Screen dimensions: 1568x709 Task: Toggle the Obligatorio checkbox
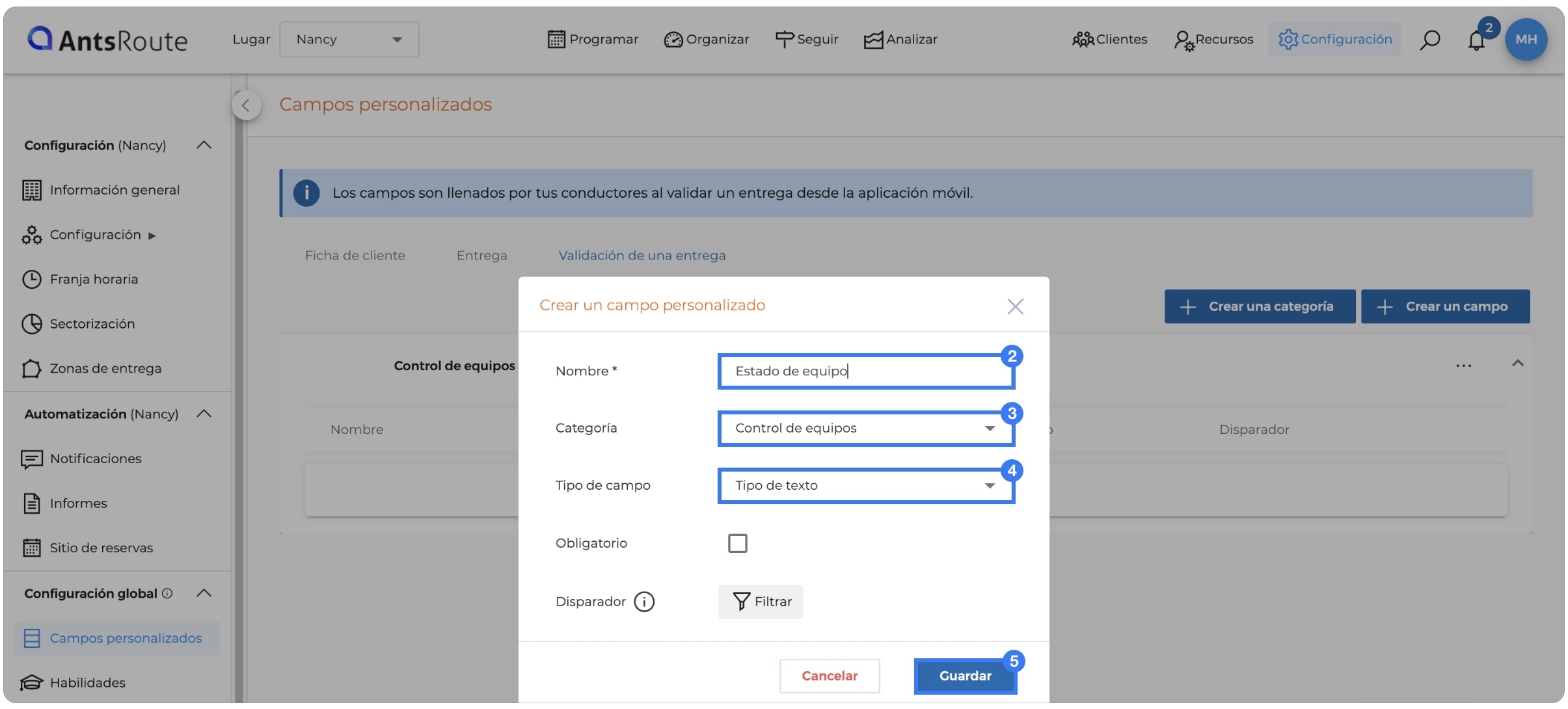click(x=737, y=543)
